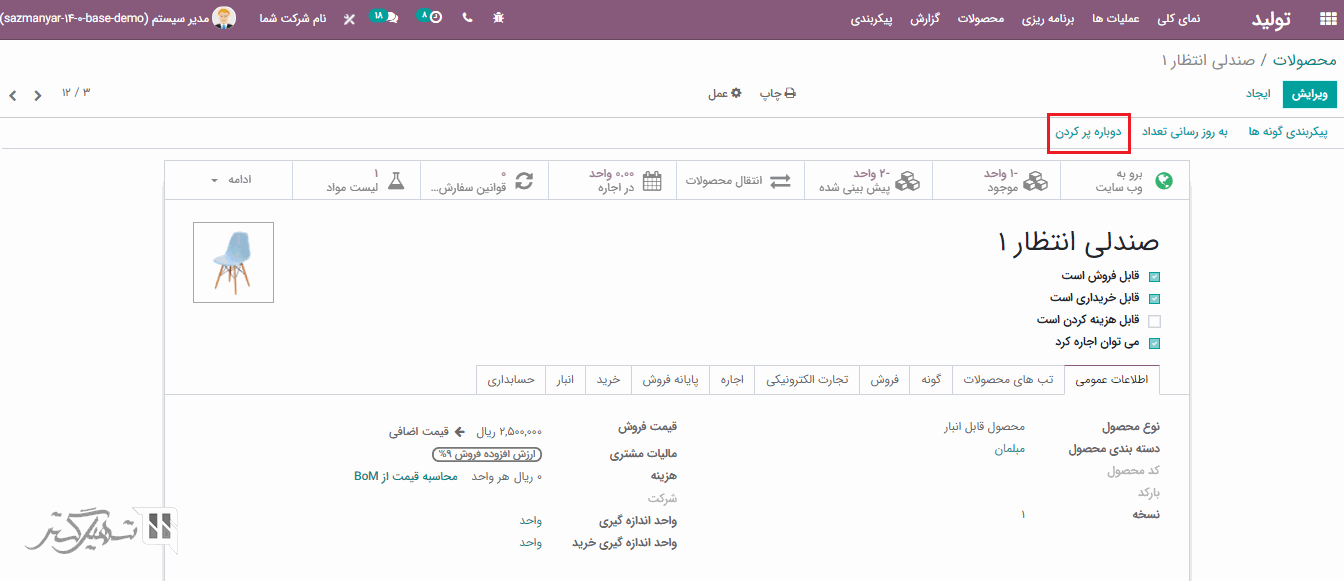Viewport: 1344px width, 581px height.
Task: Expand the ادامه more dropdown
Action: click(229, 180)
